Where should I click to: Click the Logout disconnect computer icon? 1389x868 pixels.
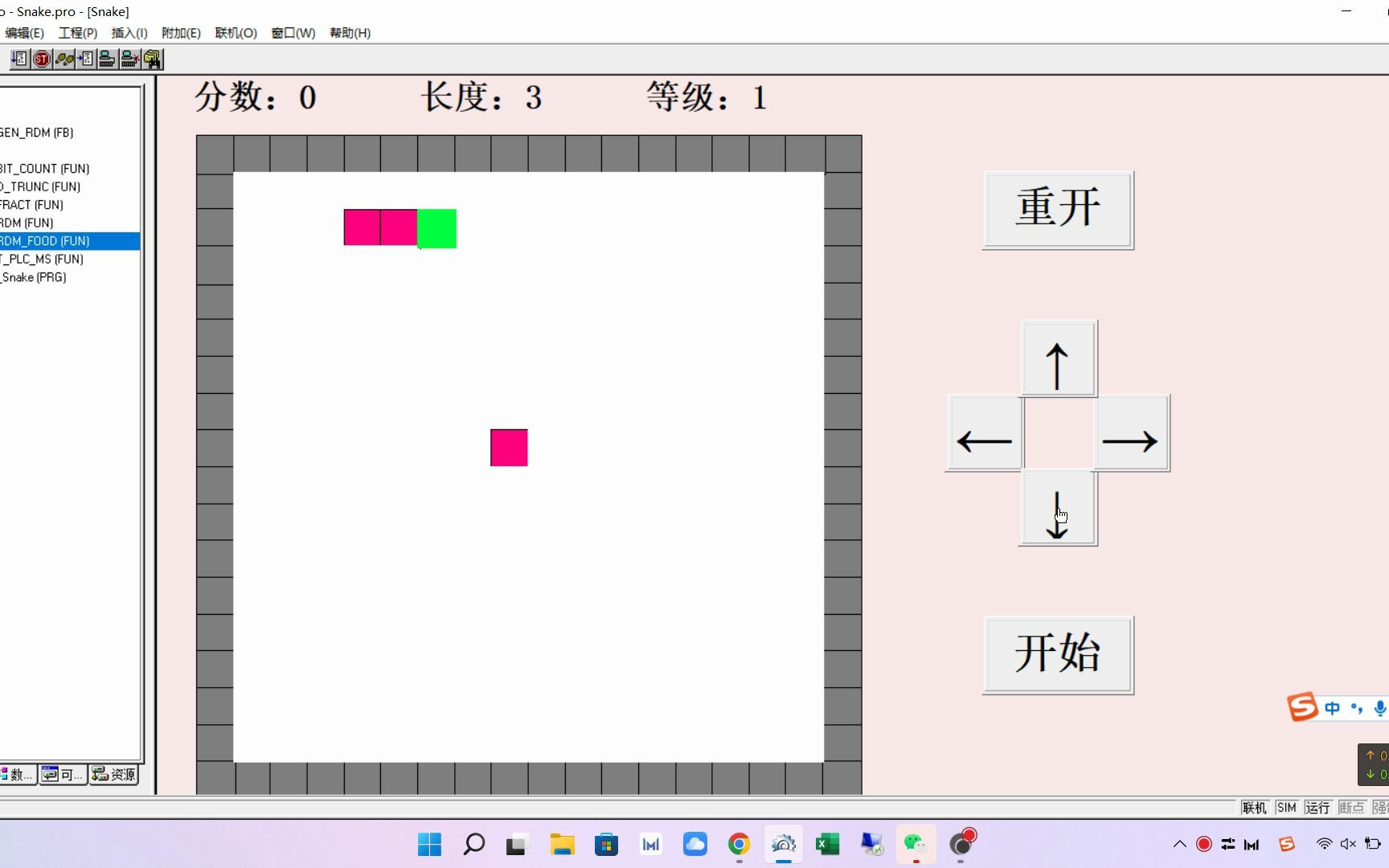tap(129, 59)
